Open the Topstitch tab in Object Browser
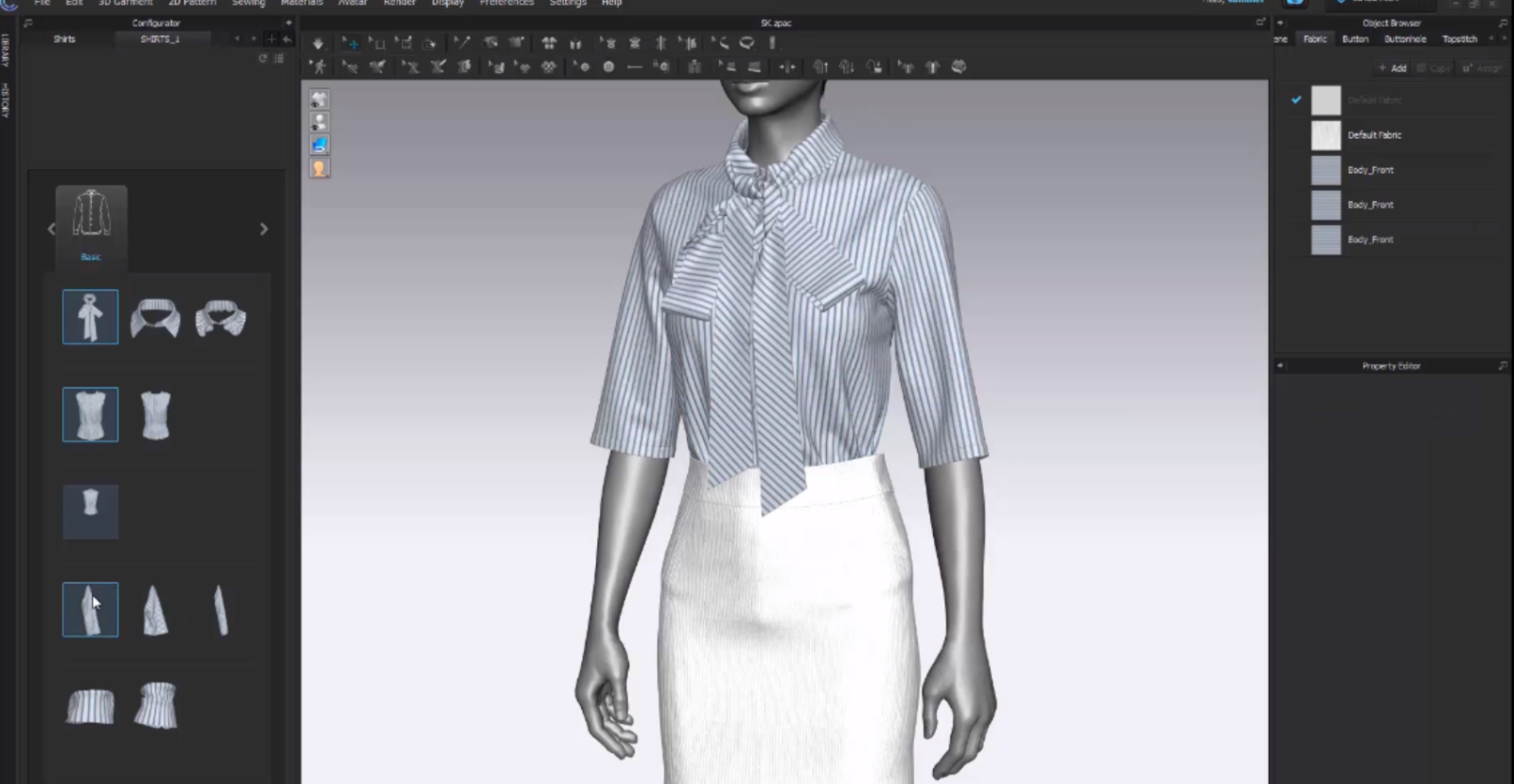 pos(1459,39)
